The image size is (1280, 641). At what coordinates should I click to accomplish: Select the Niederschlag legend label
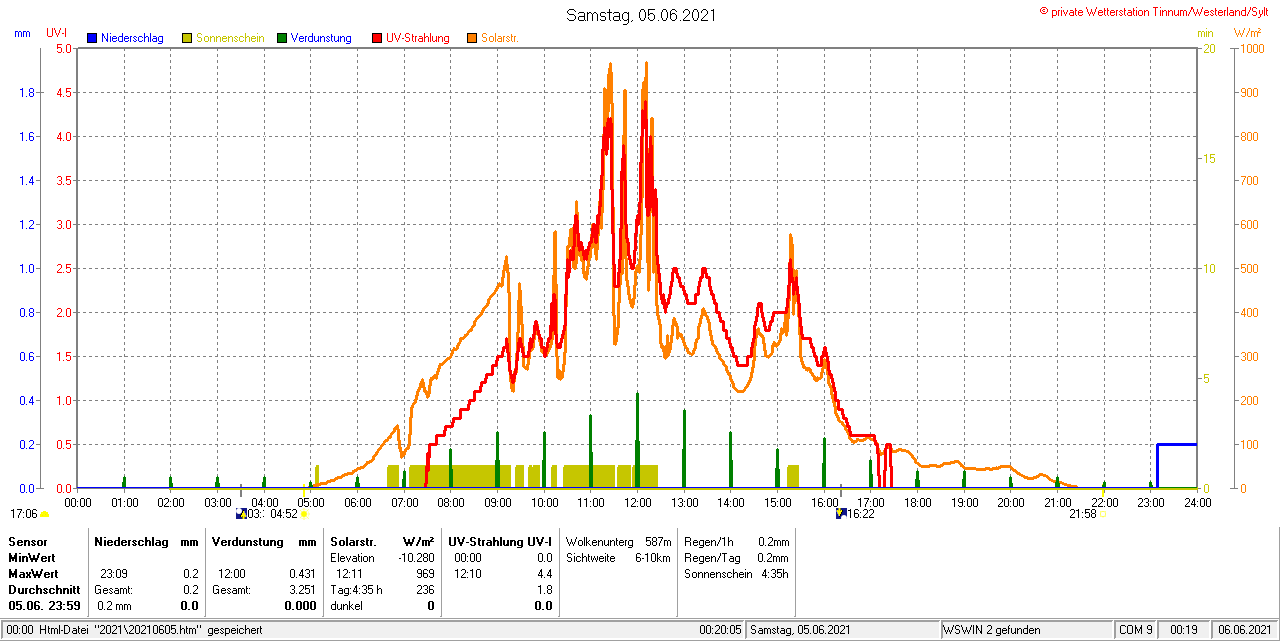133,38
